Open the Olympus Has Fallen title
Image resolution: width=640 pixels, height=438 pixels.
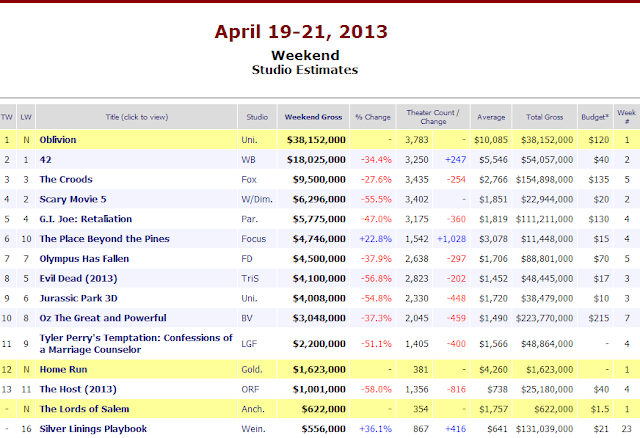coord(87,259)
